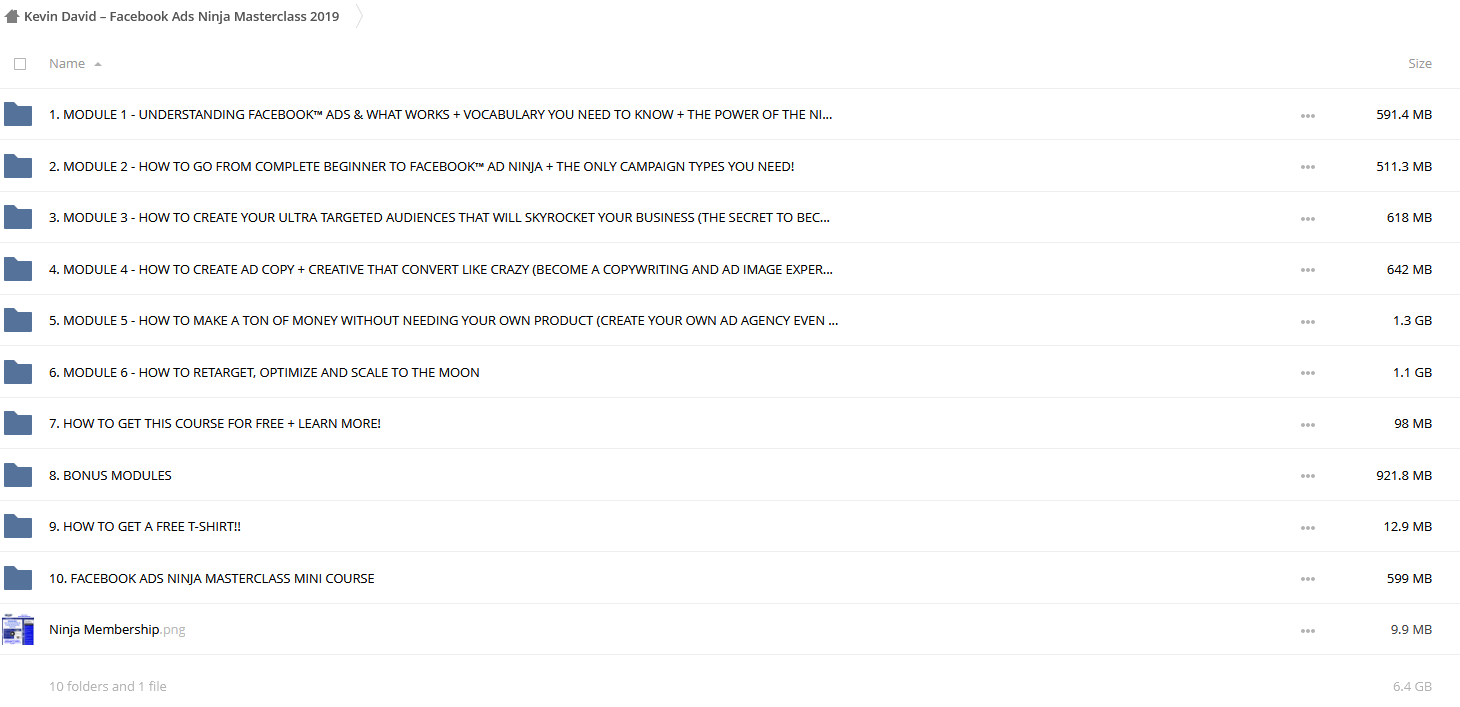Open Kevin David Masterclass breadcrumb item
1460x707 pixels.
[x=181, y=16]
